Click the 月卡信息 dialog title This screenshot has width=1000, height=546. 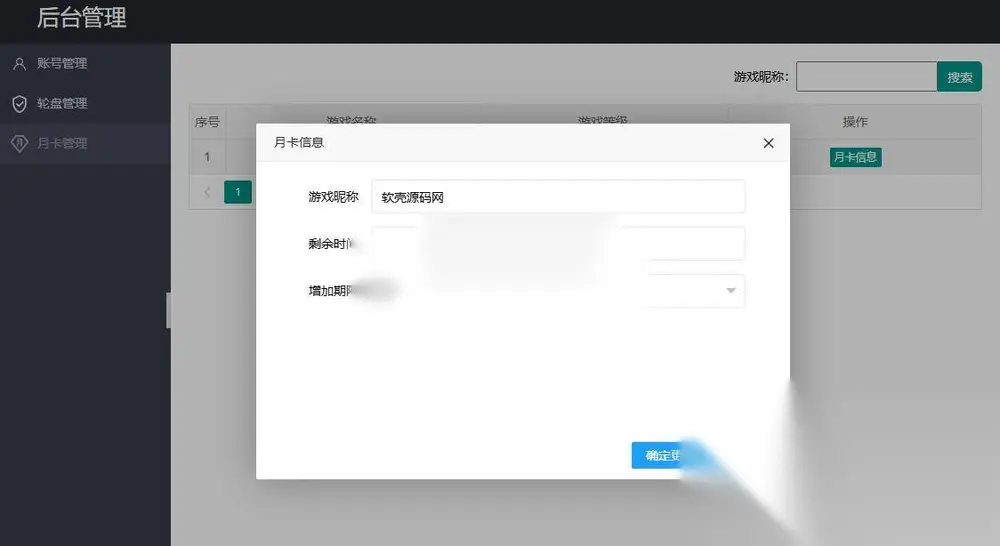298,142
